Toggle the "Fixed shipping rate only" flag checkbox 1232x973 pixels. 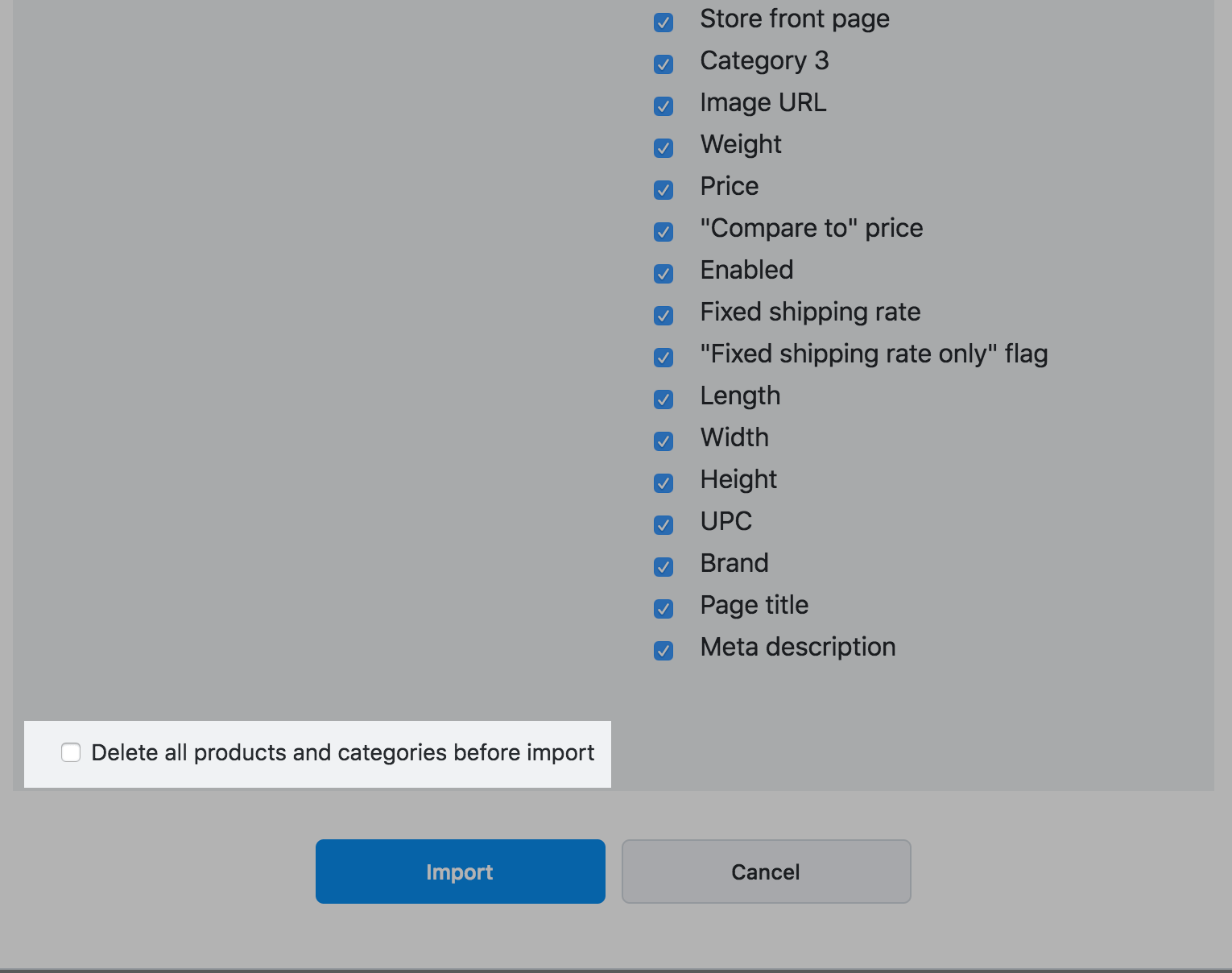click(x=663, y=358)
